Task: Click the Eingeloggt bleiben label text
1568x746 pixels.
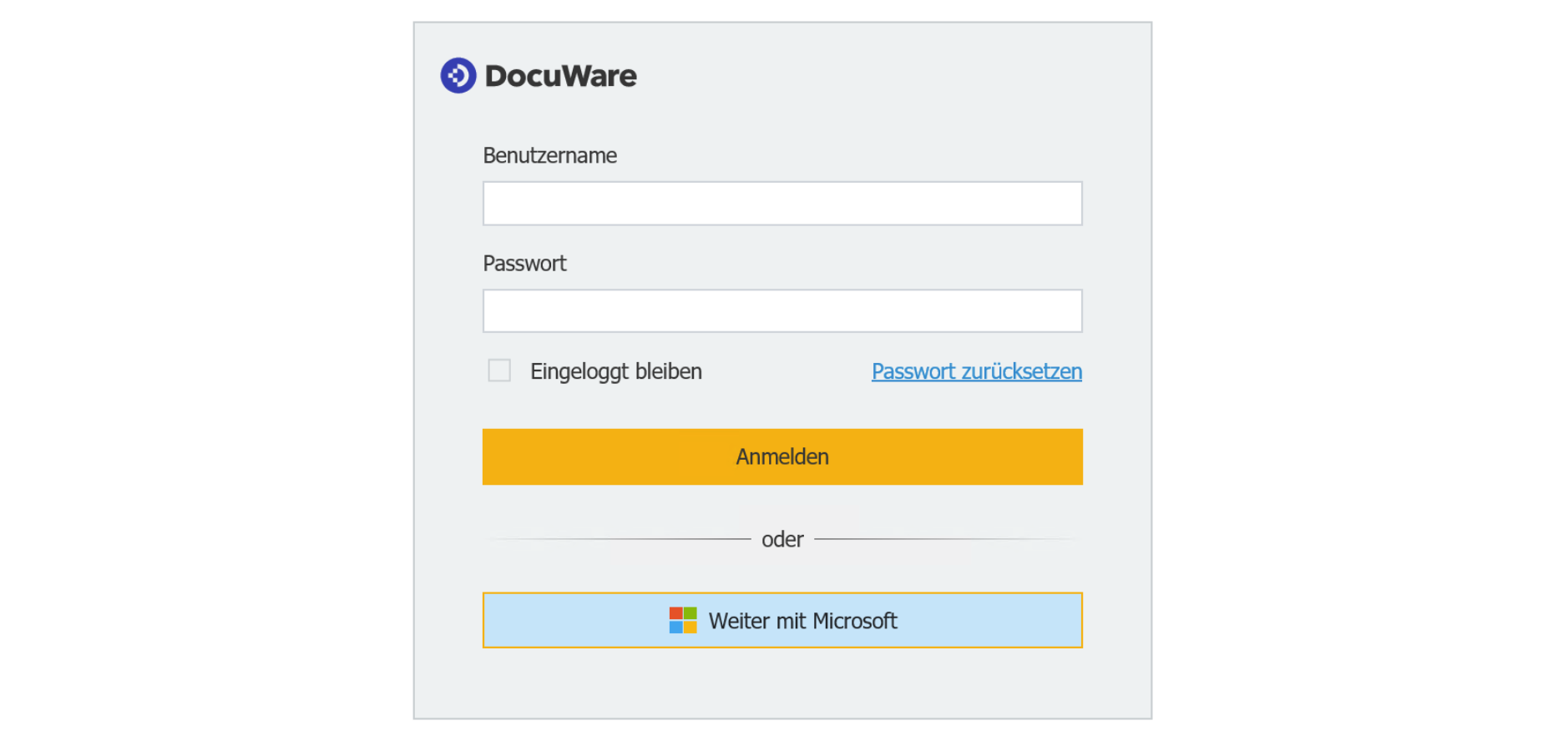Action: tap(616, 371)
